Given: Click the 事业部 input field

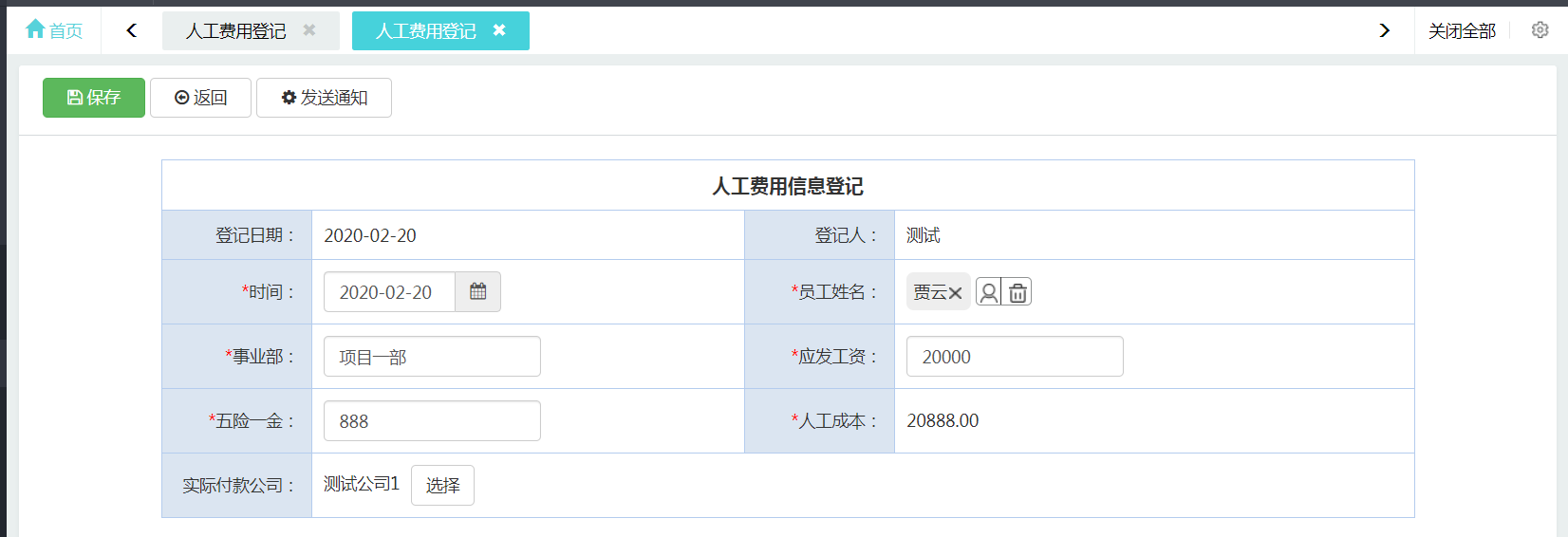Looking at the screenshot, I should [x=432, y=357].
